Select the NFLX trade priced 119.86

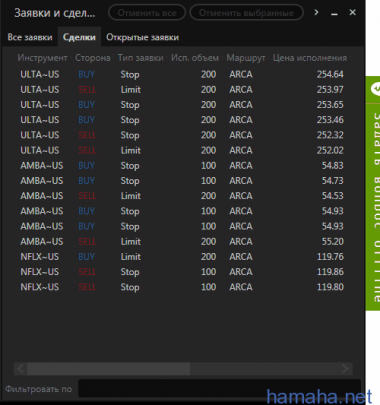click(182, 272)
